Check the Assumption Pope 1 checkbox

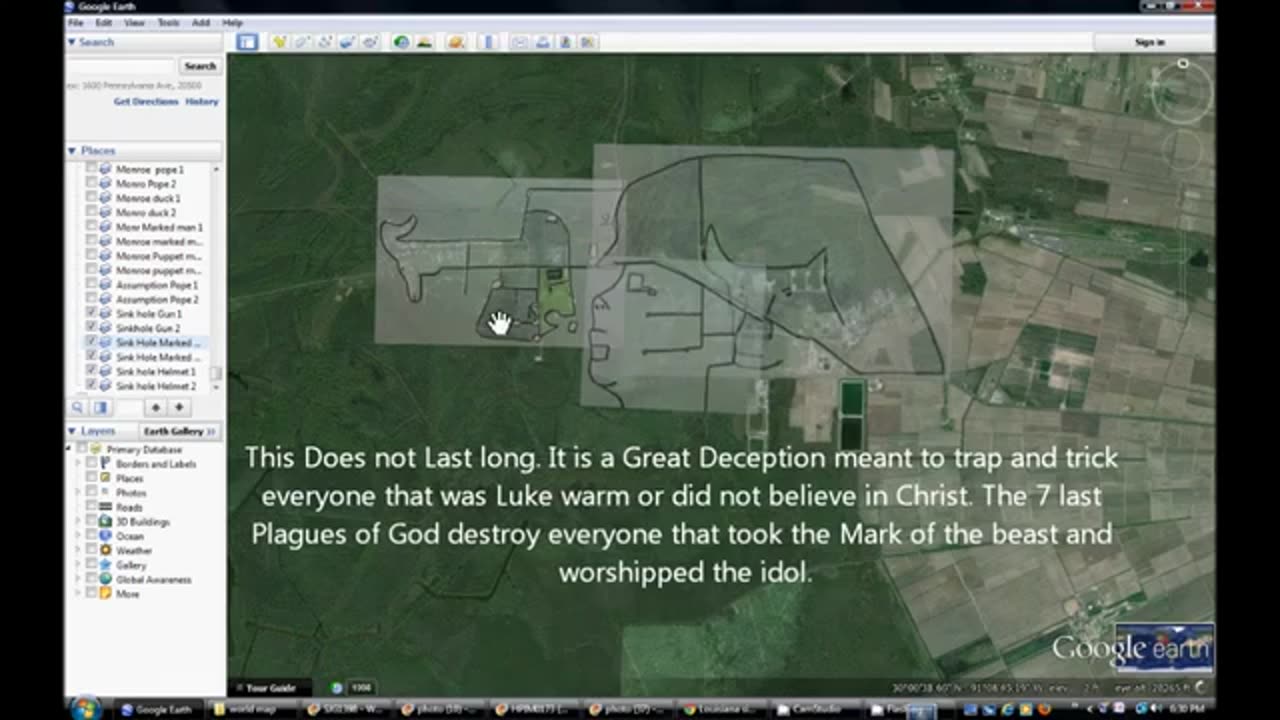click(92, 285)
